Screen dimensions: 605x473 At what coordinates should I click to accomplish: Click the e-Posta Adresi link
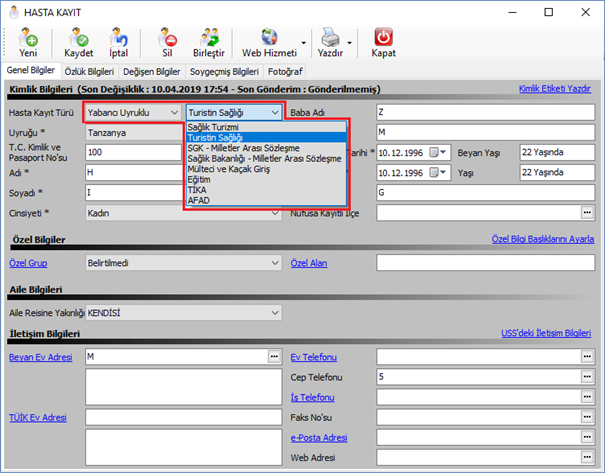pos(319,438)
